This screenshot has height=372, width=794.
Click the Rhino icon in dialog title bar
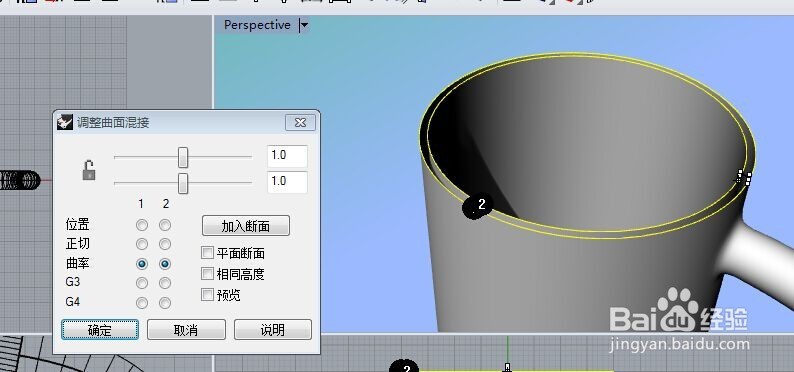[65, 122]
